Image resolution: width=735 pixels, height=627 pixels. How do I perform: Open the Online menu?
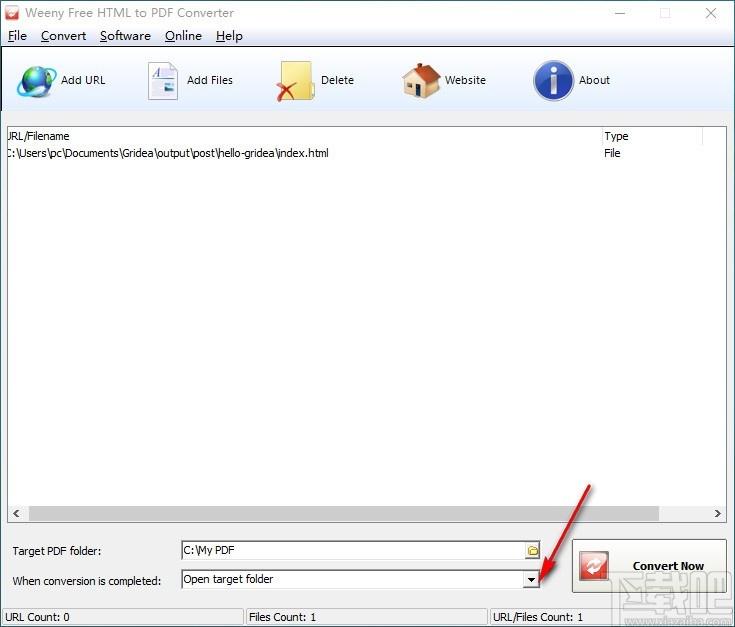click(x=183, y=36)
